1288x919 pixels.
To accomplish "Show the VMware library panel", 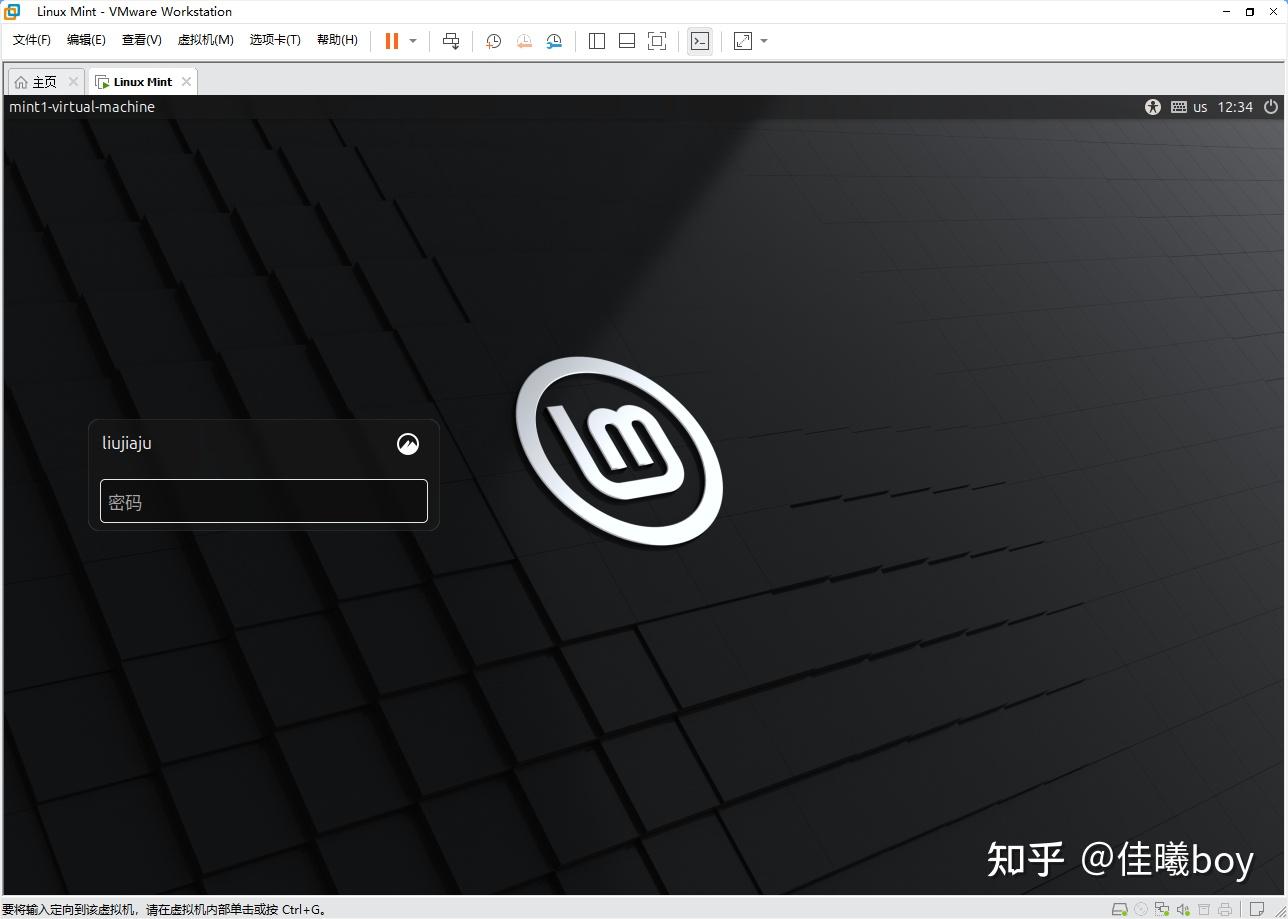I will [597, 41].
